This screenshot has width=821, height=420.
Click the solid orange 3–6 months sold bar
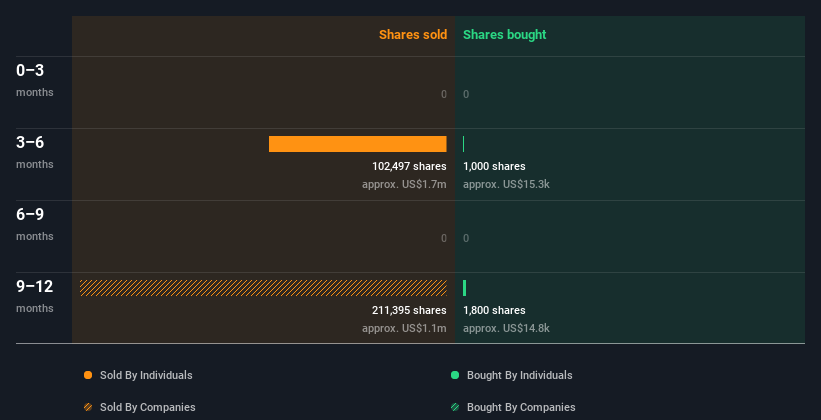coord(358,144)
